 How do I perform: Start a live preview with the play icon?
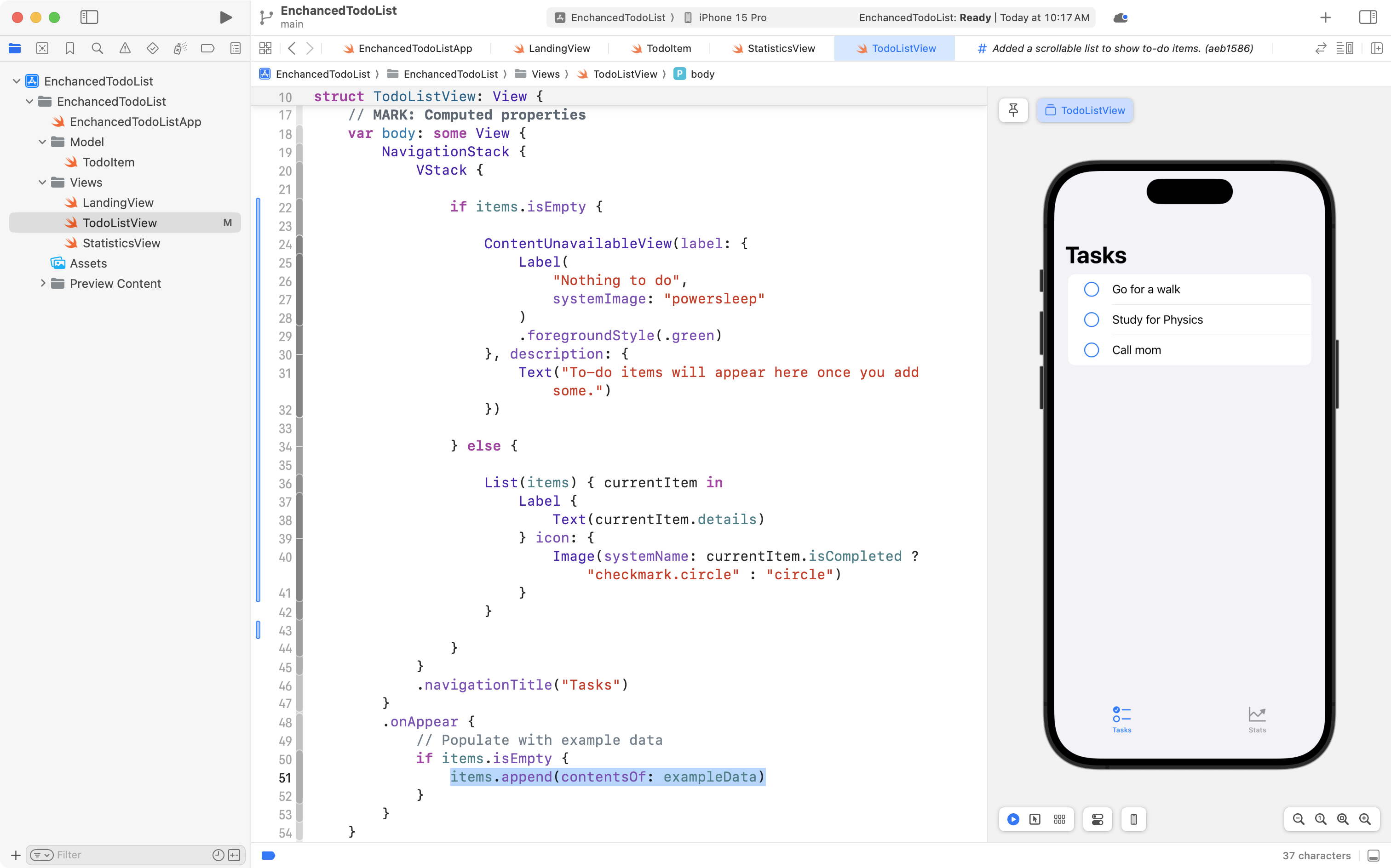coord(1012,819)
